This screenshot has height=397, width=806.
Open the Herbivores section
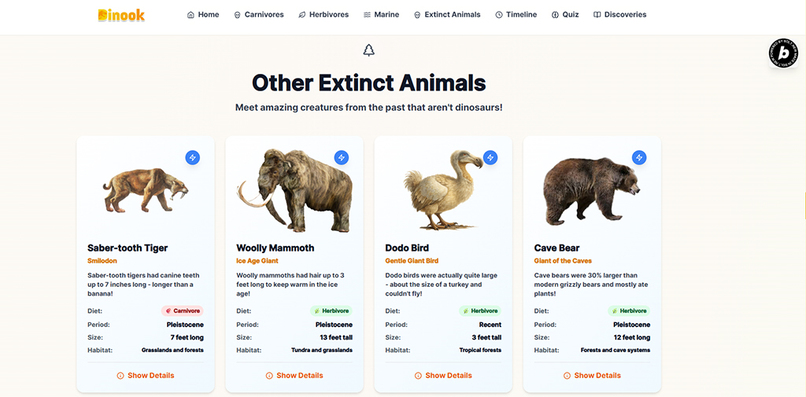click(x=323, y=15)
